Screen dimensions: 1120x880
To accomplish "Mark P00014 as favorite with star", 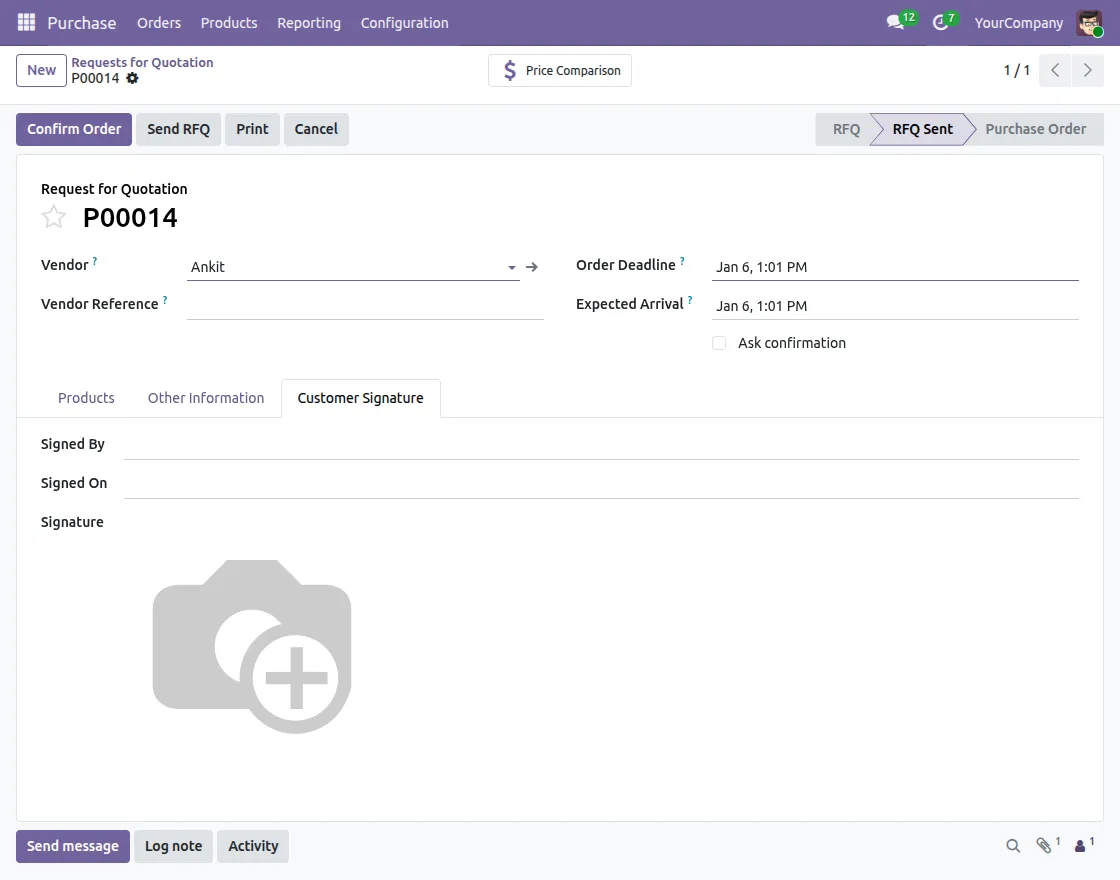I will coord(54,217).
